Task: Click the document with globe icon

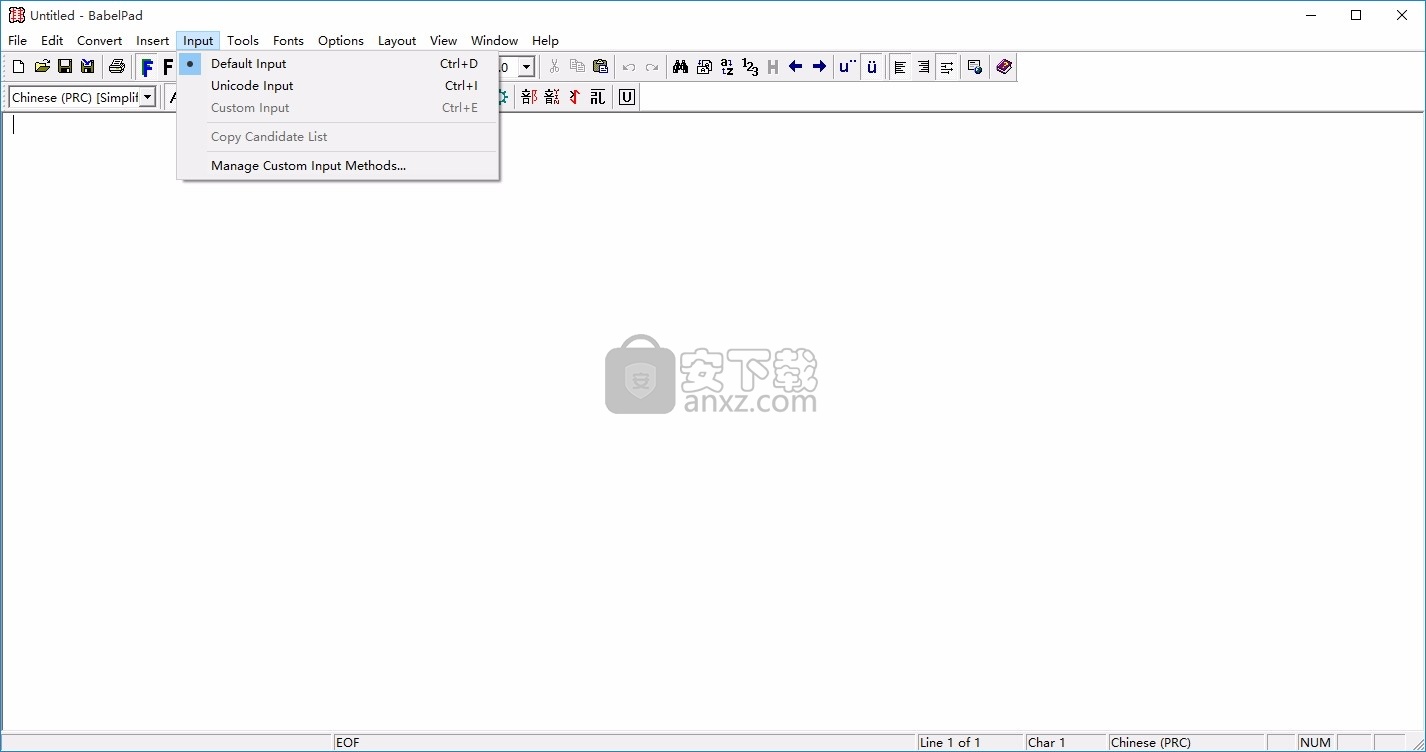Action: (x=975, y=67)
